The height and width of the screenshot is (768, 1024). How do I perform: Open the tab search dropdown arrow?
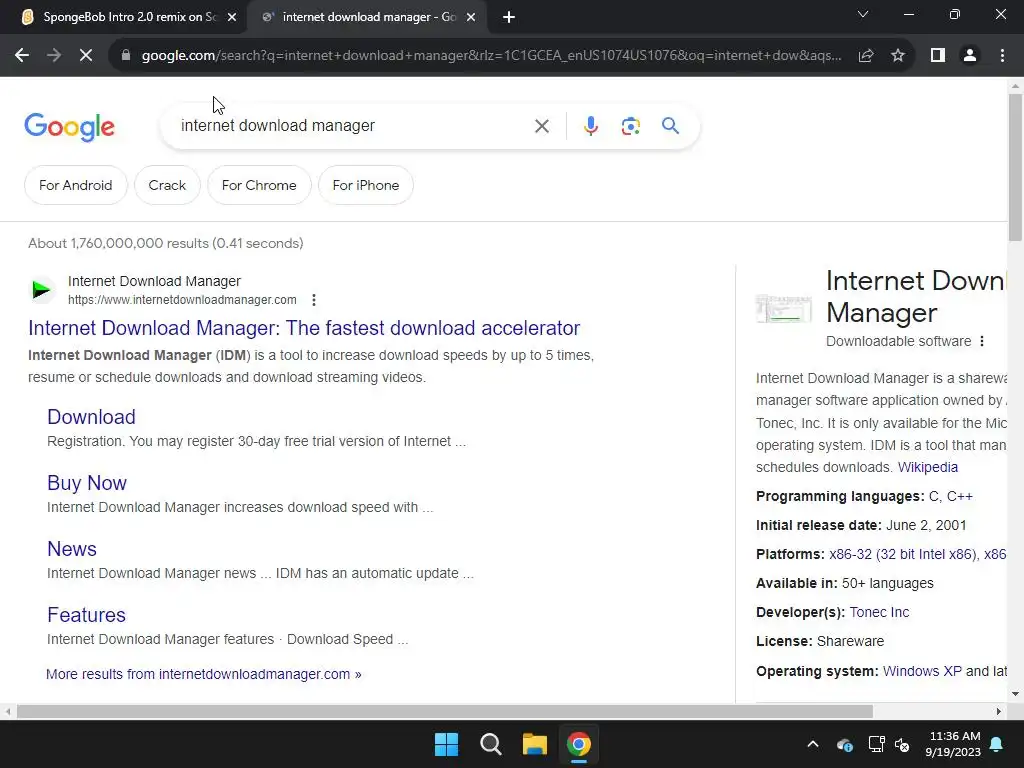[x=863, y=14]
